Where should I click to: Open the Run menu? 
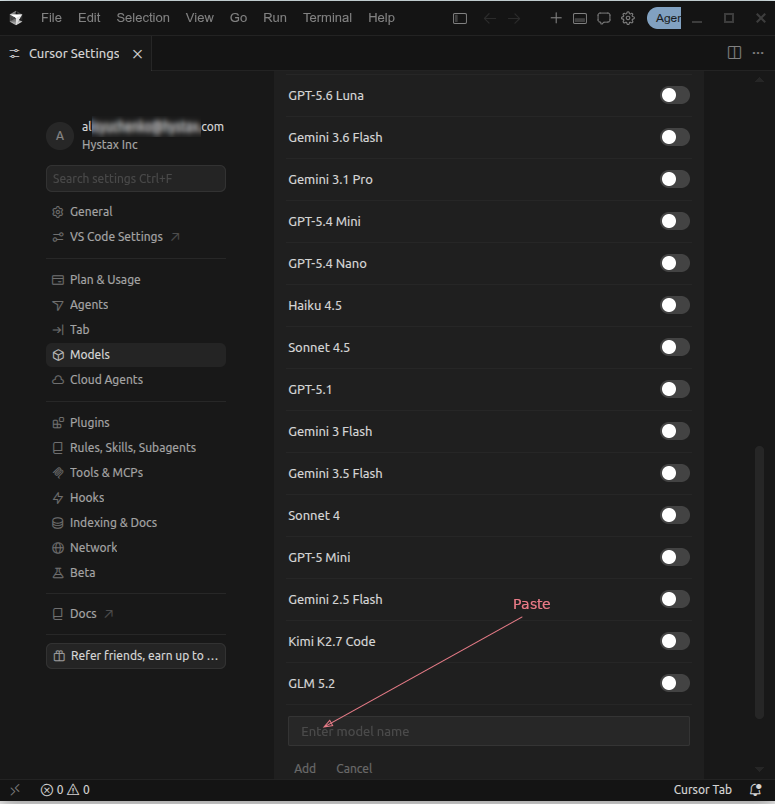coord(274,18)
